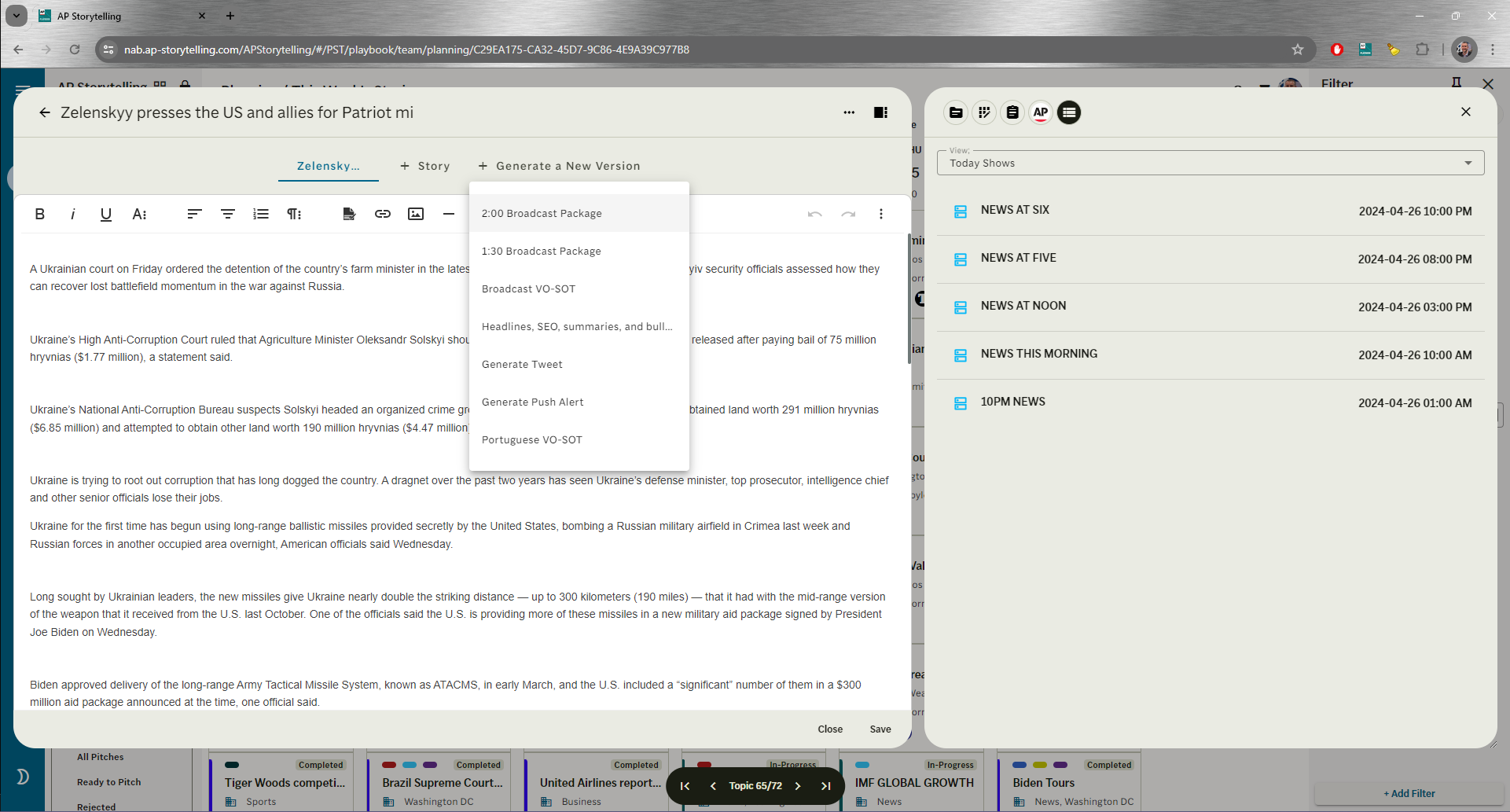
Task: Open the AP content source panel
Action: point(1040,112)
